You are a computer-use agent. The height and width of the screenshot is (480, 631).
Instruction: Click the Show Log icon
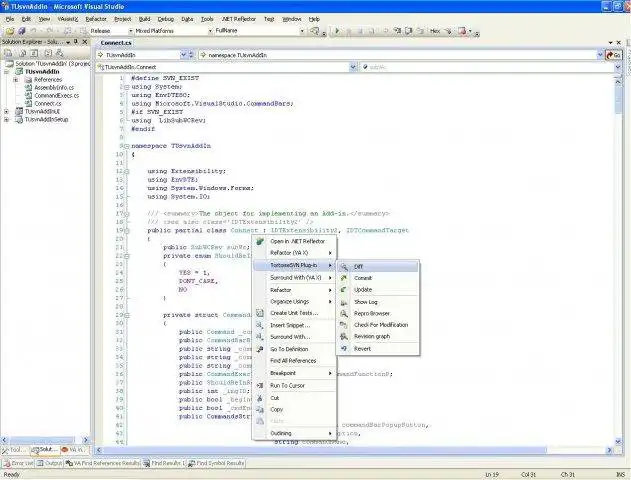(x=344, y=302)
